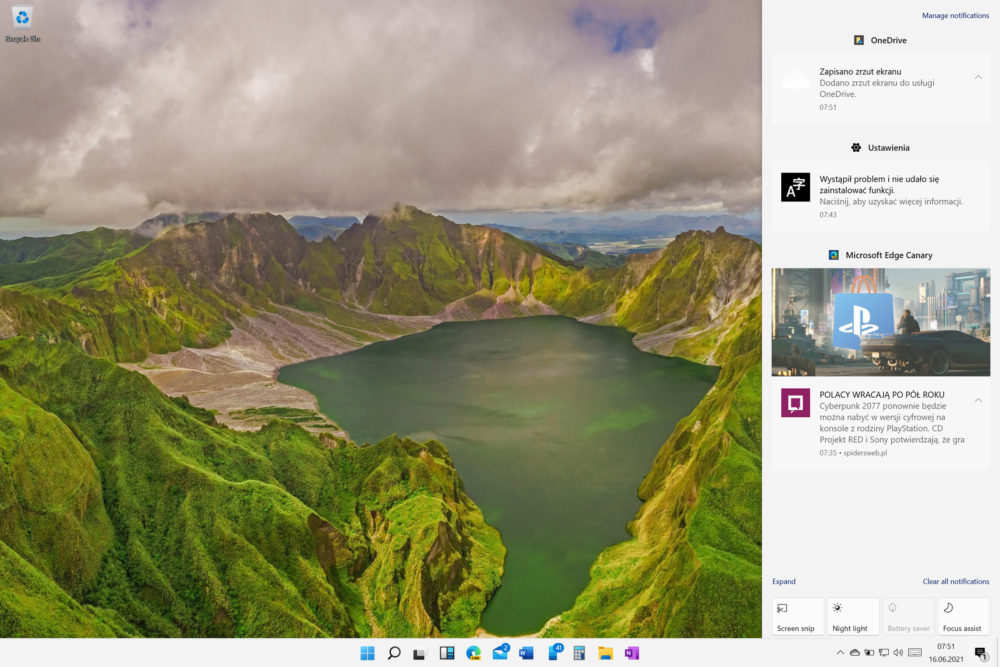Collapse the OneDrive screenshot notification chevron

point(978,77)
